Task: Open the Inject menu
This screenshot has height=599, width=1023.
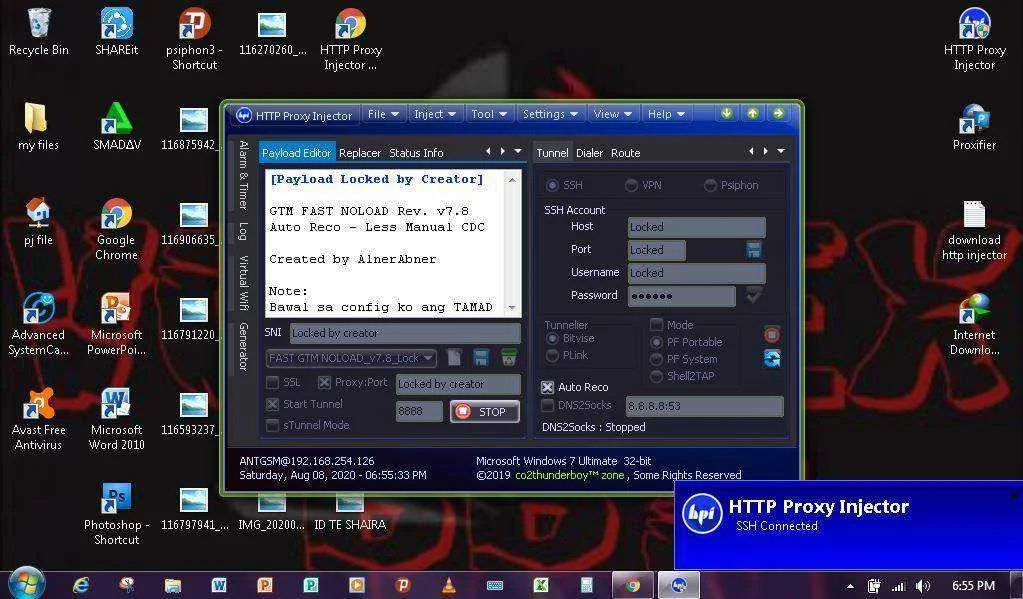Action: point(435,114)
